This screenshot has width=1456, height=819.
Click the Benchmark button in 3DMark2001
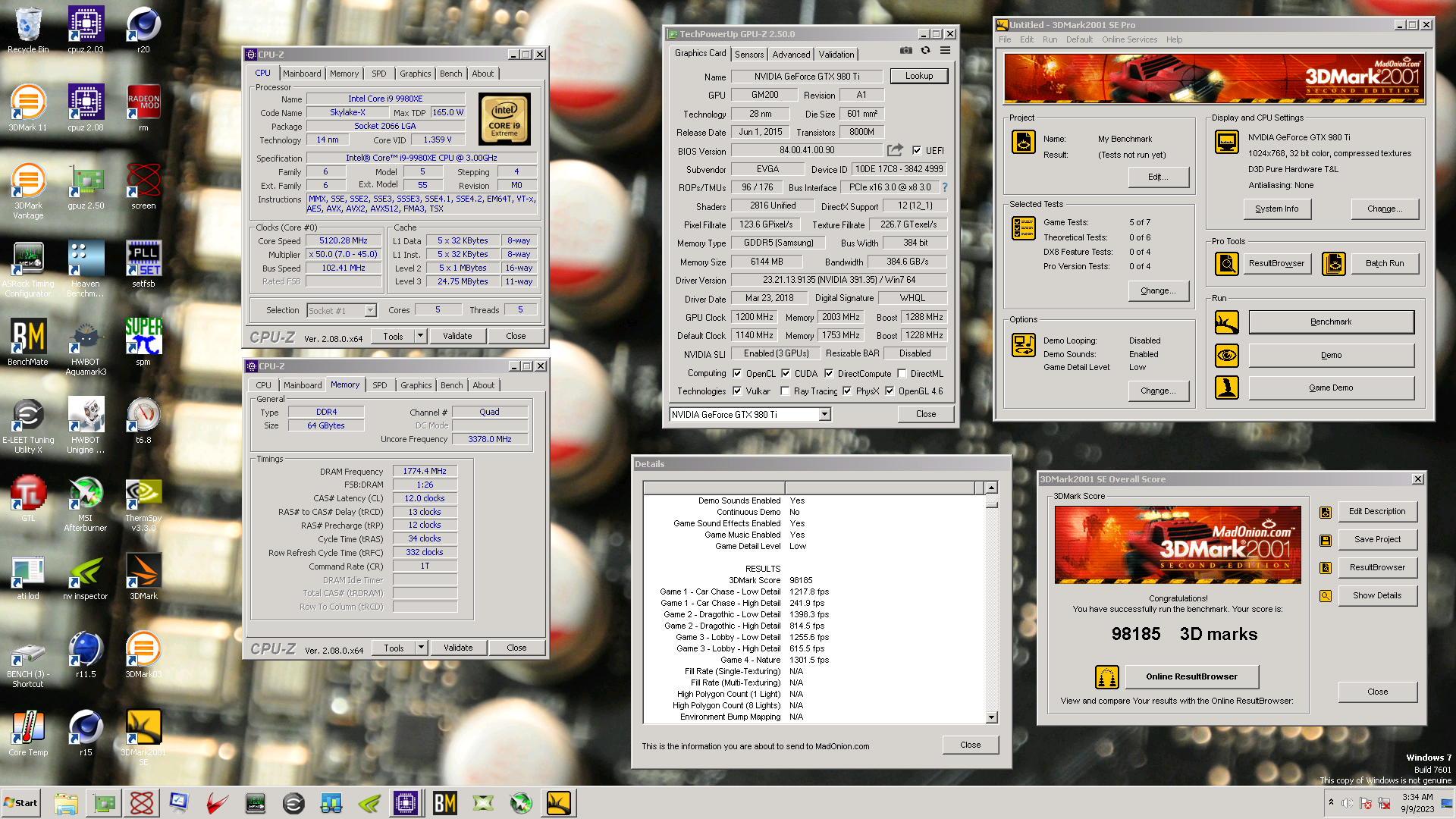tap(1331, 322)
